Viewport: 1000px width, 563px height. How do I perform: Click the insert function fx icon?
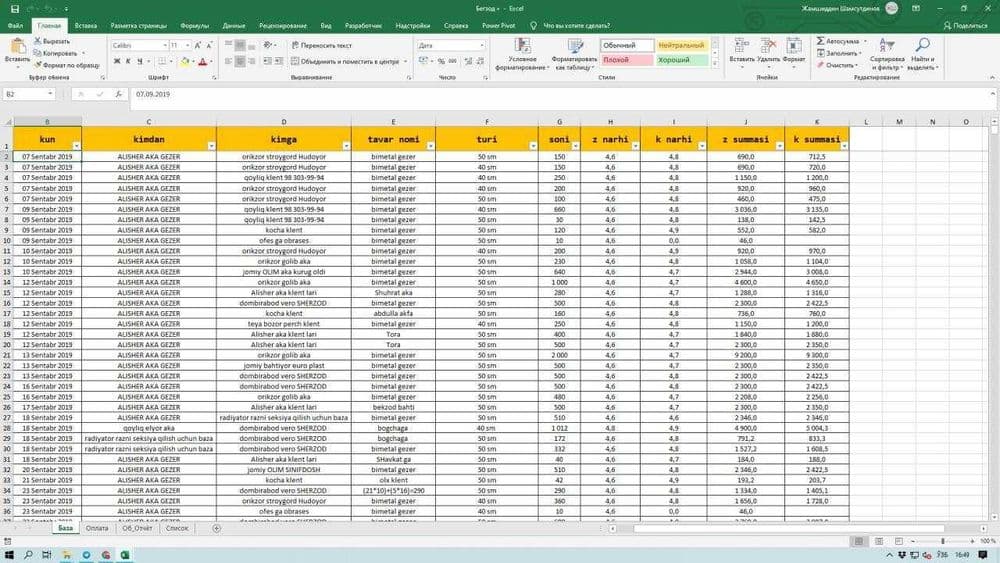119,94
